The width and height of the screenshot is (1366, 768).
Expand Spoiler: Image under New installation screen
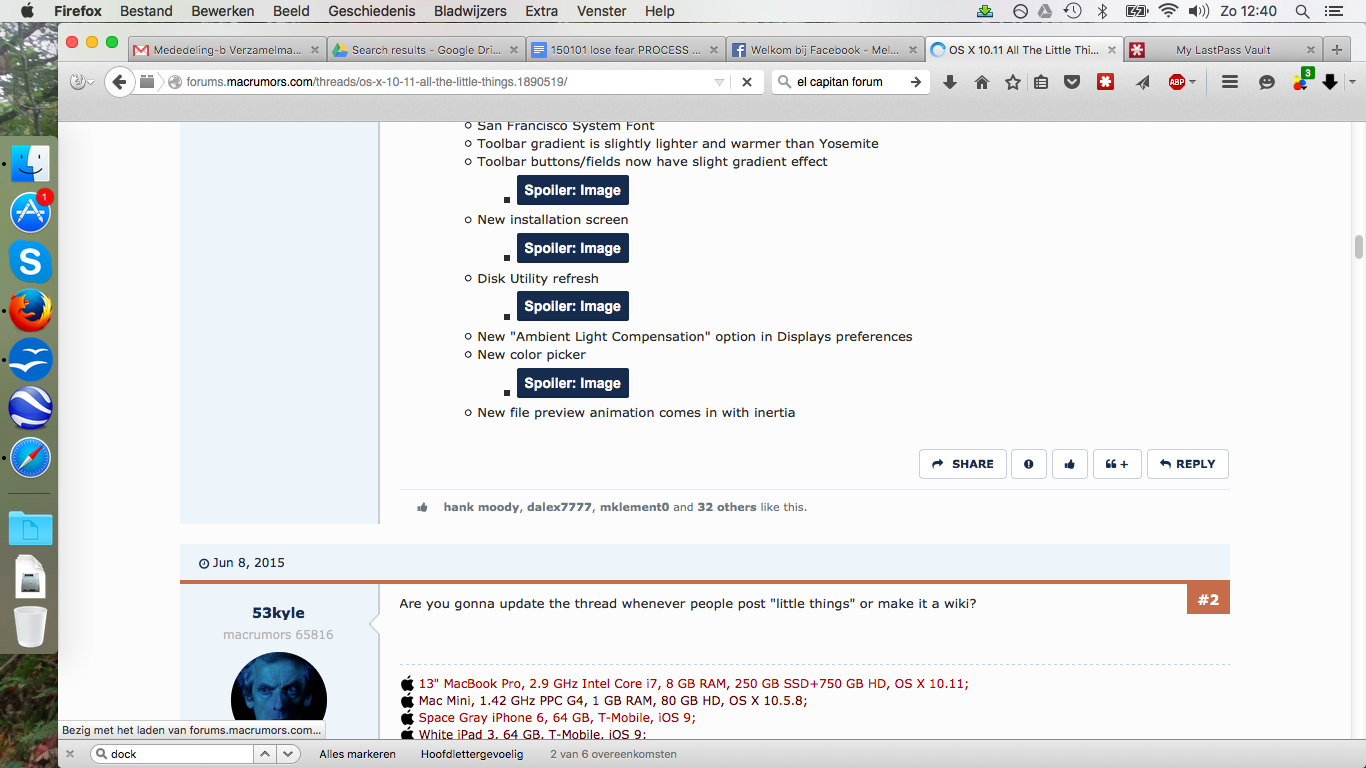(x=573, y=248)
